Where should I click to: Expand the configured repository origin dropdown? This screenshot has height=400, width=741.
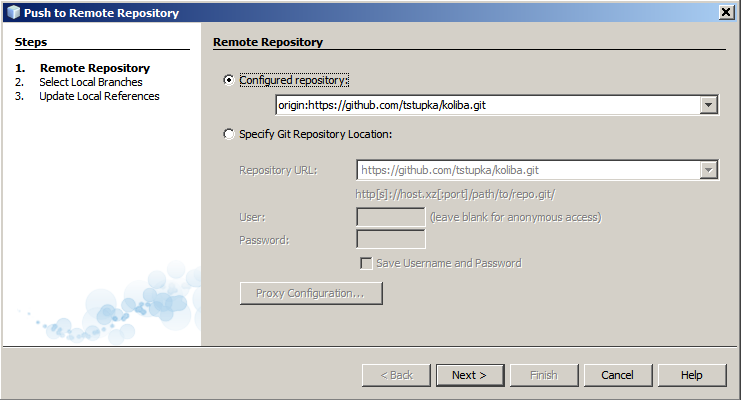coord(709,105)
